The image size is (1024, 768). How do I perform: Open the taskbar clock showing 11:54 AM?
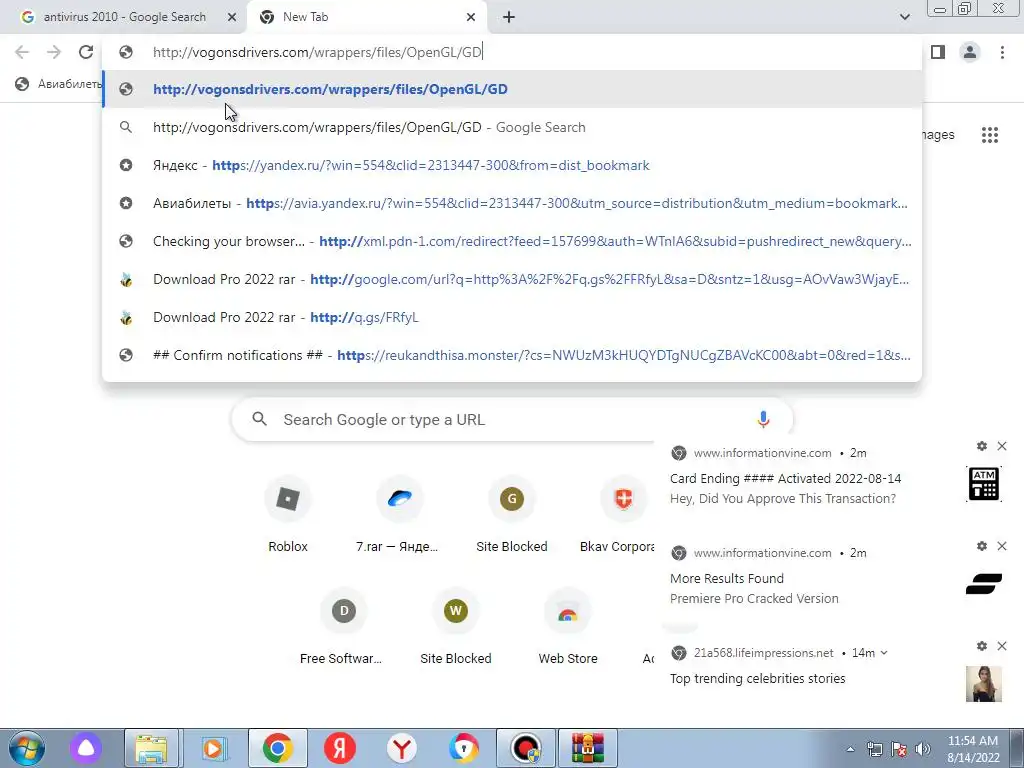(x=973, y=749)
